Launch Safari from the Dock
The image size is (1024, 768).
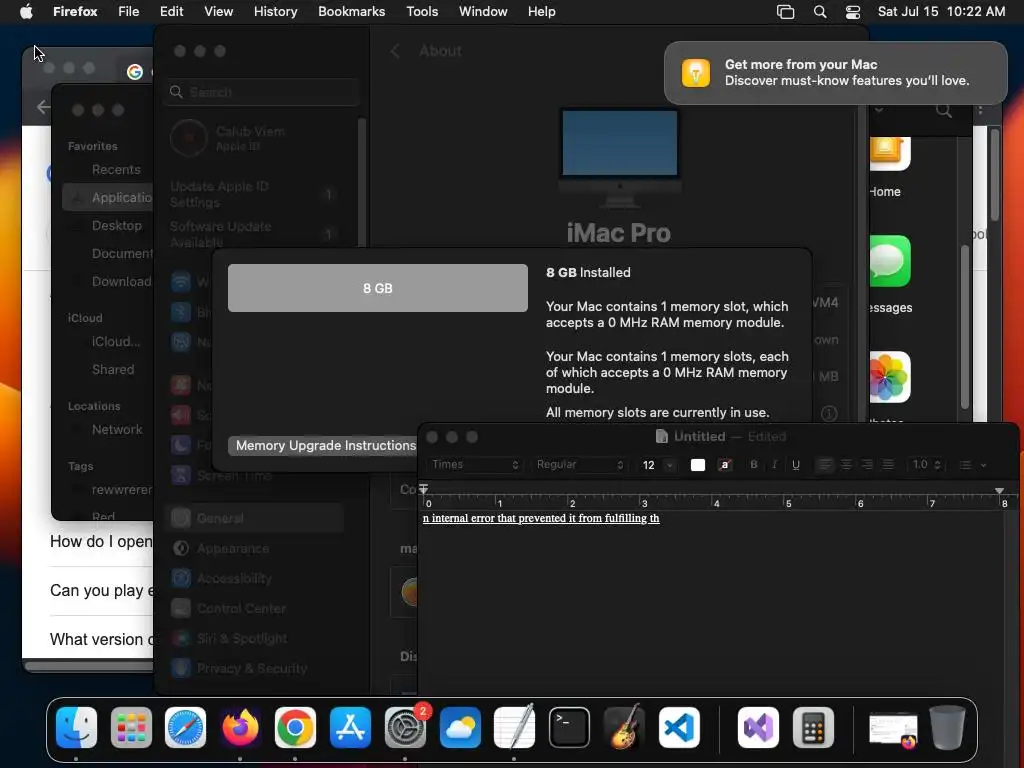185,727
